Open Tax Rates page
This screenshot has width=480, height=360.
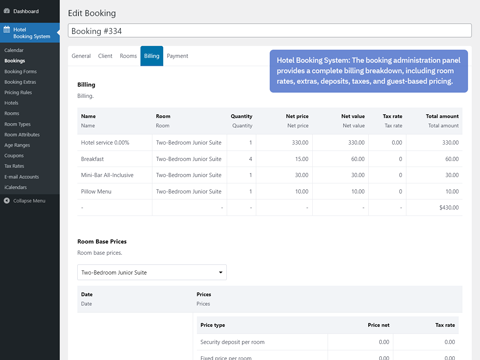point(14,166)
